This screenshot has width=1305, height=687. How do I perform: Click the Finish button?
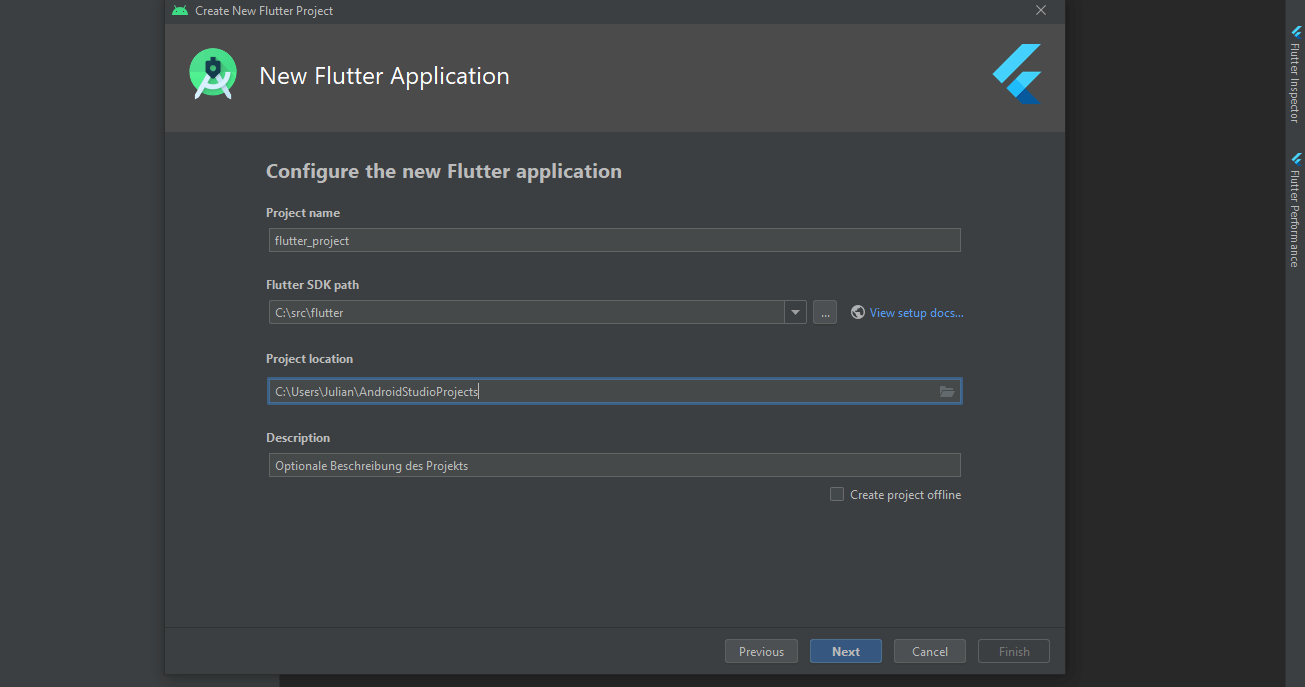click(x=1013, y=651)
